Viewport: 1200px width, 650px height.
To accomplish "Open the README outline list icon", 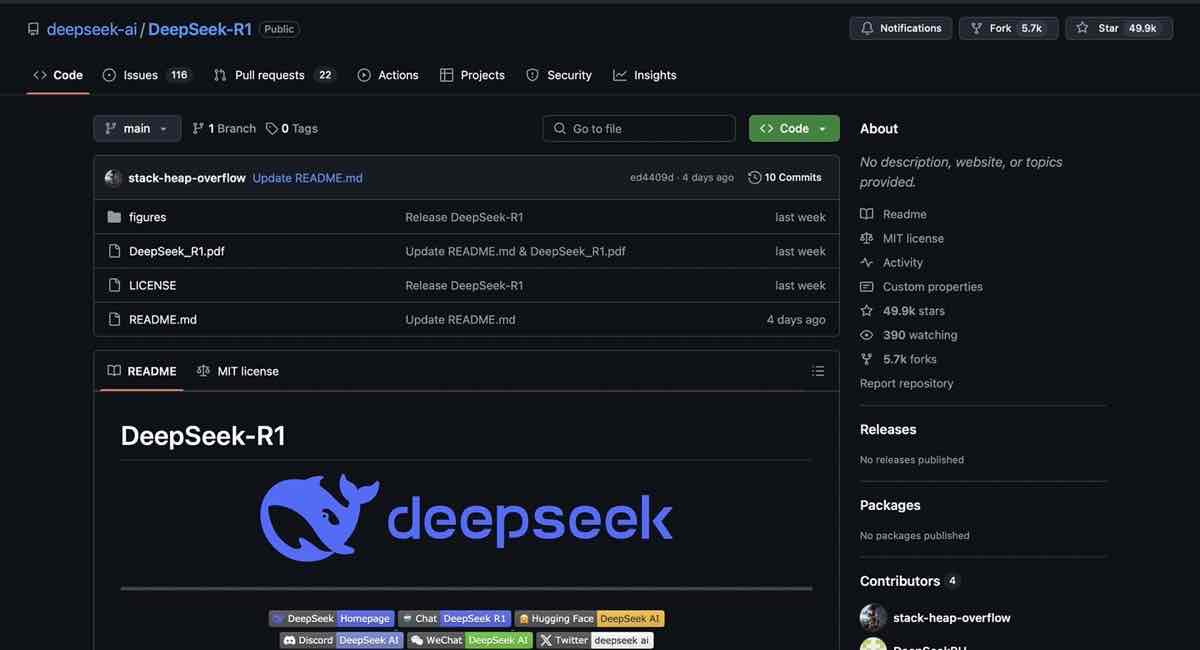I will (x=818, y=371).
